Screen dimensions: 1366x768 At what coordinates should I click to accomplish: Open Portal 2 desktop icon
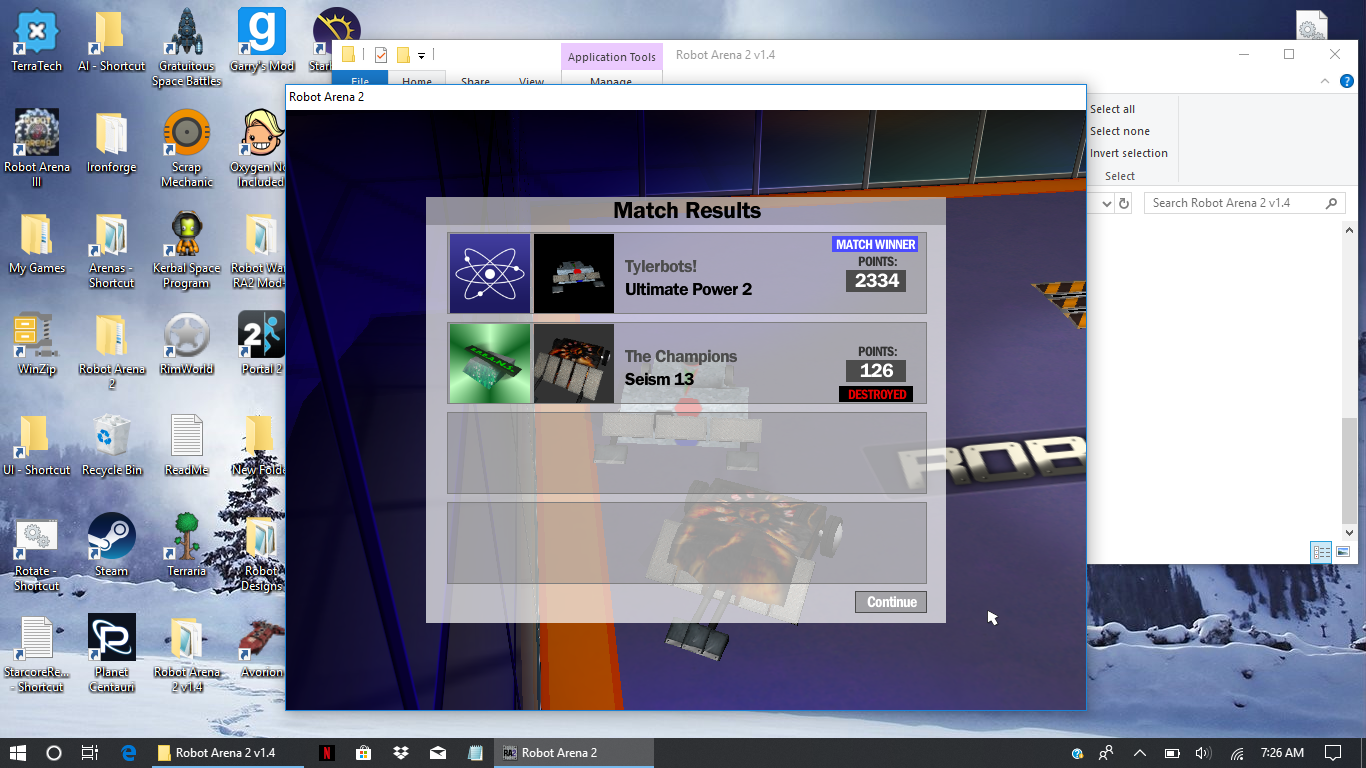click(262, 344)
